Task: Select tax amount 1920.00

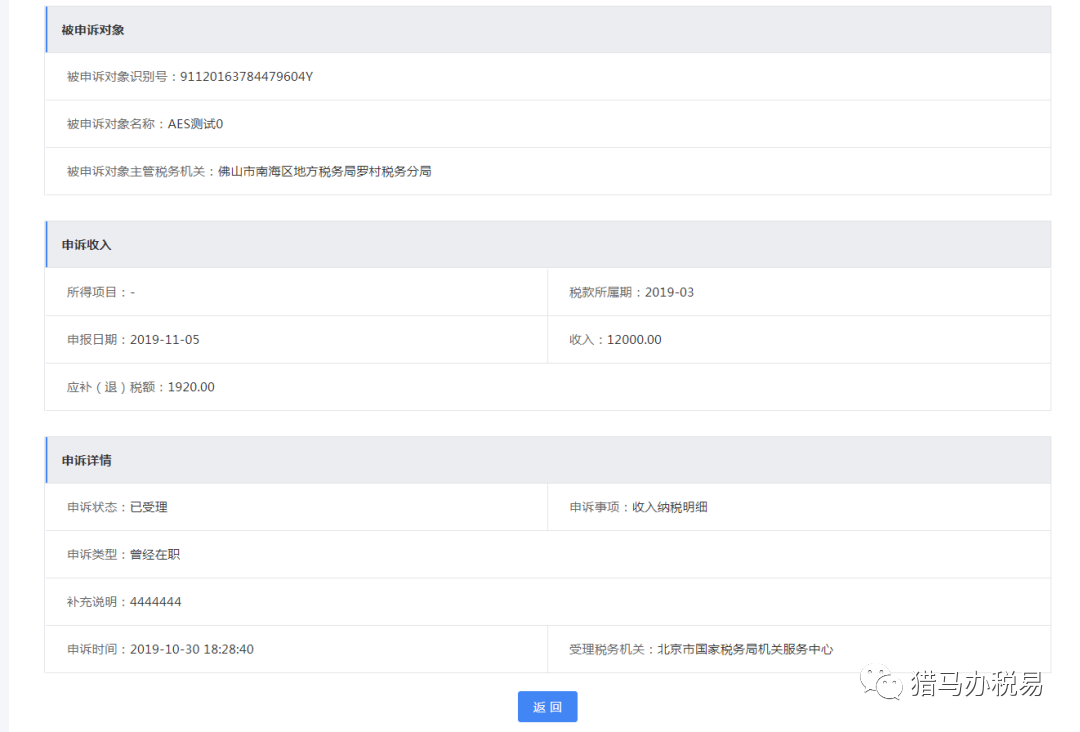Action: tap(191, 387)
